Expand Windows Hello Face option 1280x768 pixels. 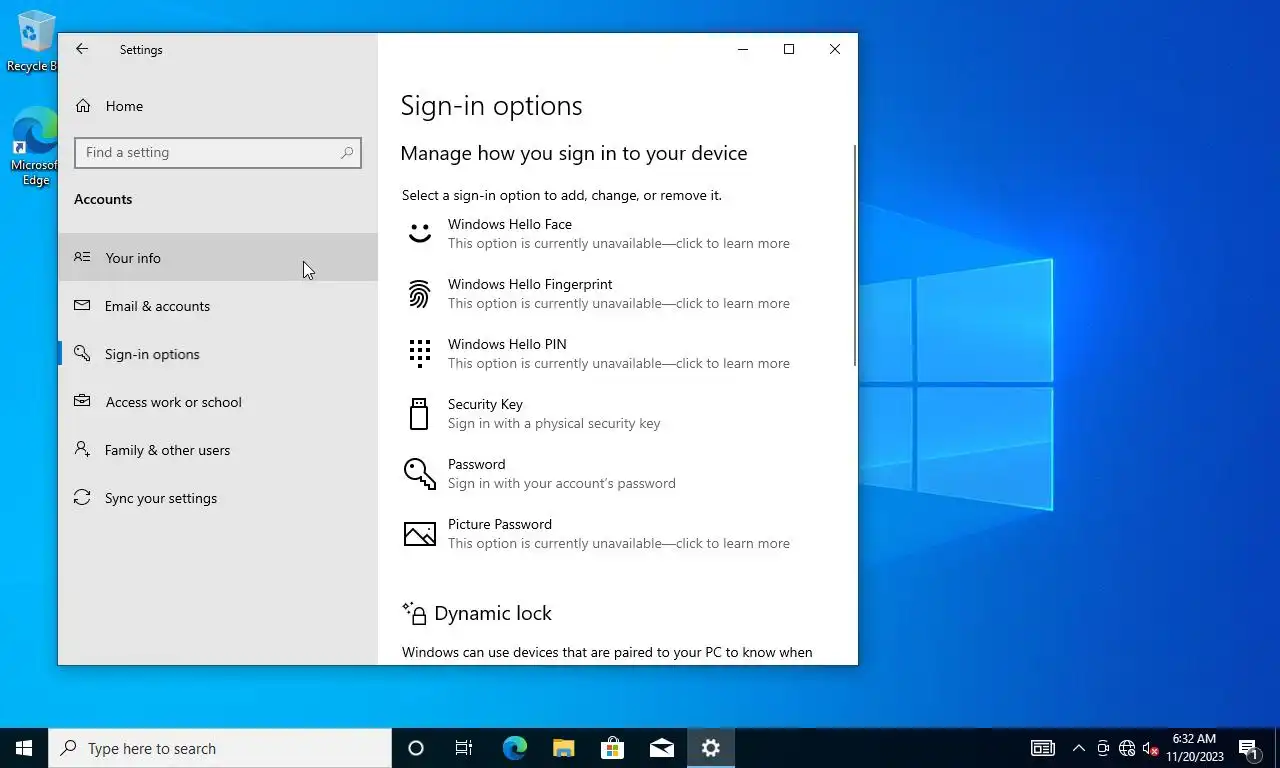point(617,234)
